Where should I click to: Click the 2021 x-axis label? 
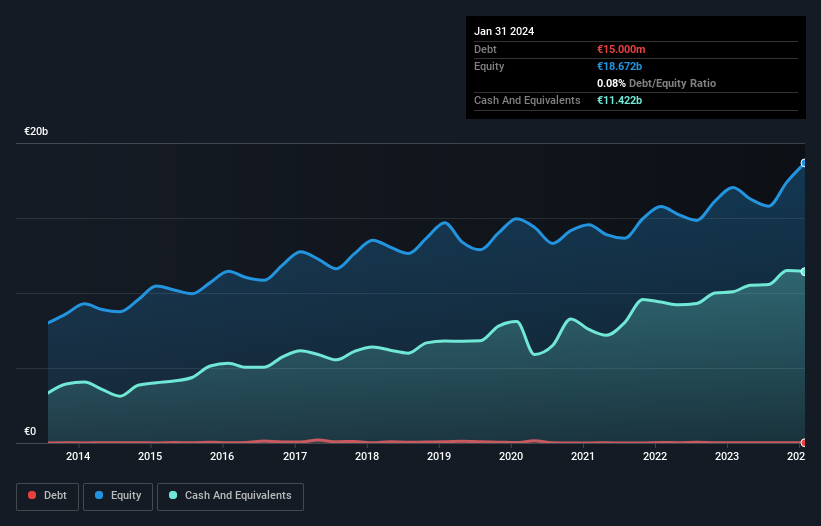583,456
